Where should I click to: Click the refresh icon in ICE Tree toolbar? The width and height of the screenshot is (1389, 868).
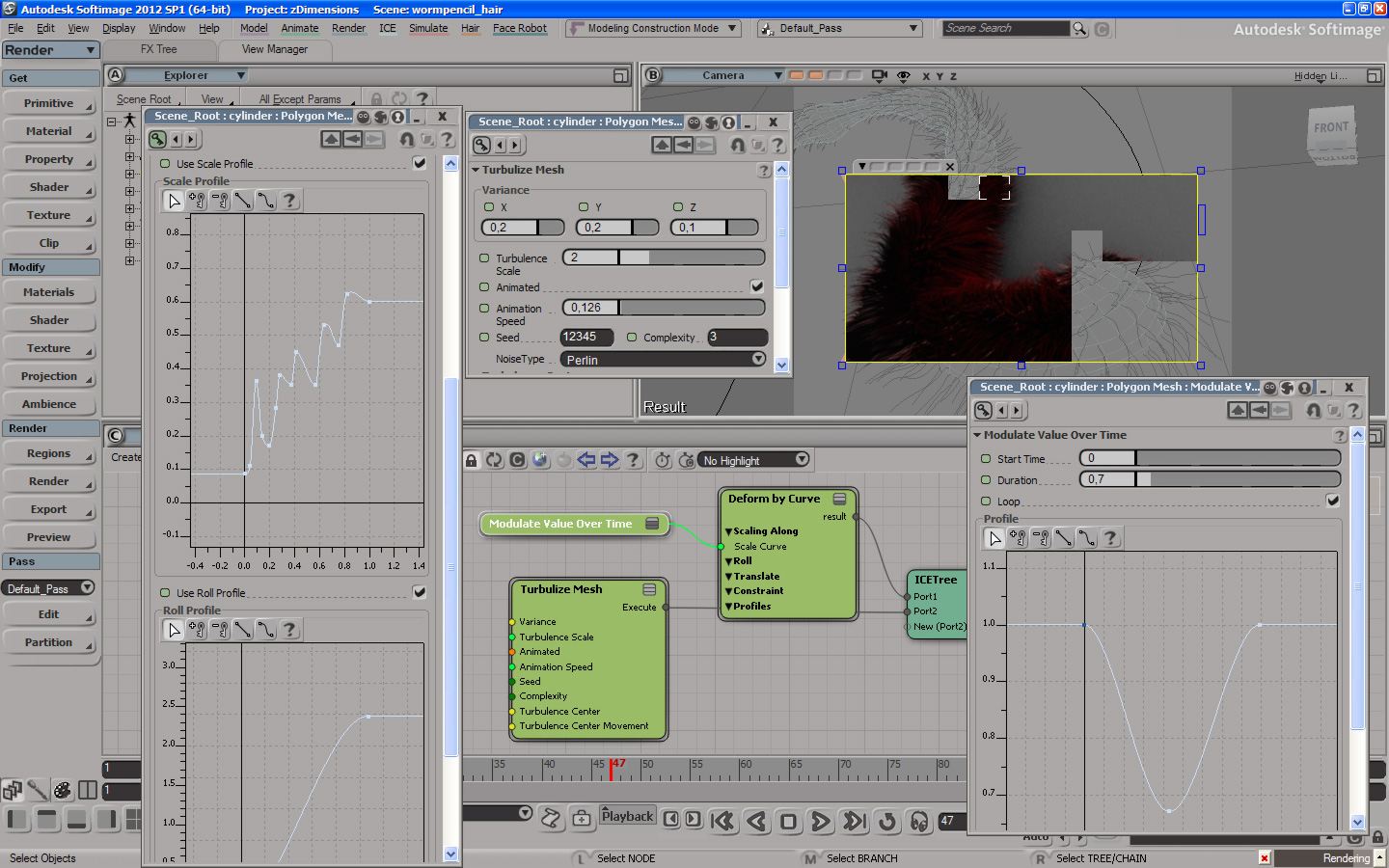tap(494, 460)
